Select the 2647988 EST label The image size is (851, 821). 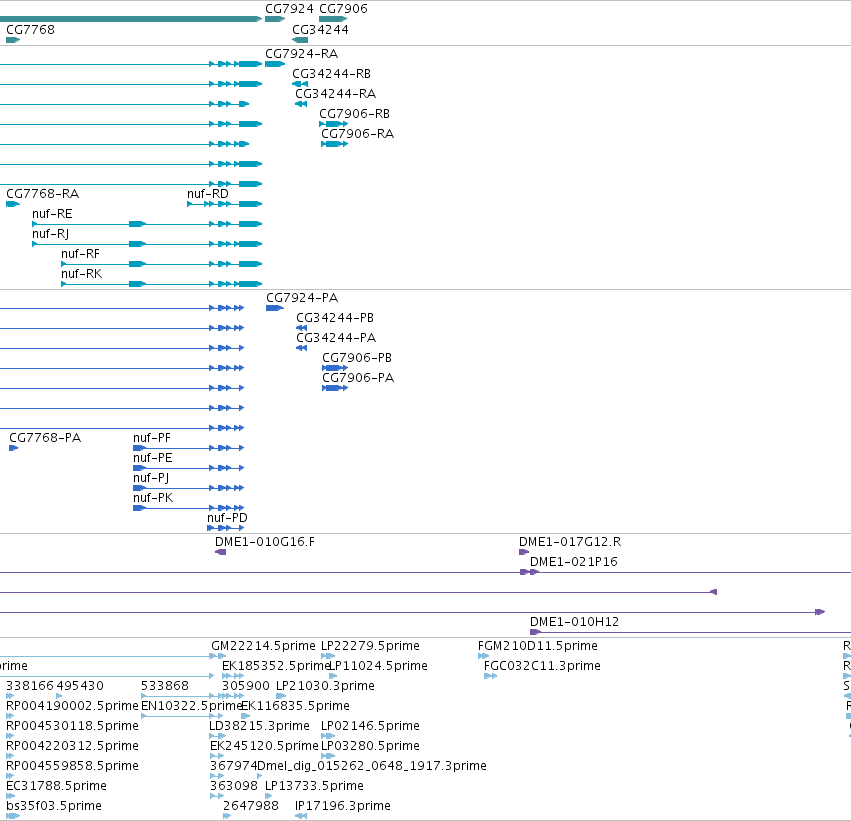tap(251, 807)
